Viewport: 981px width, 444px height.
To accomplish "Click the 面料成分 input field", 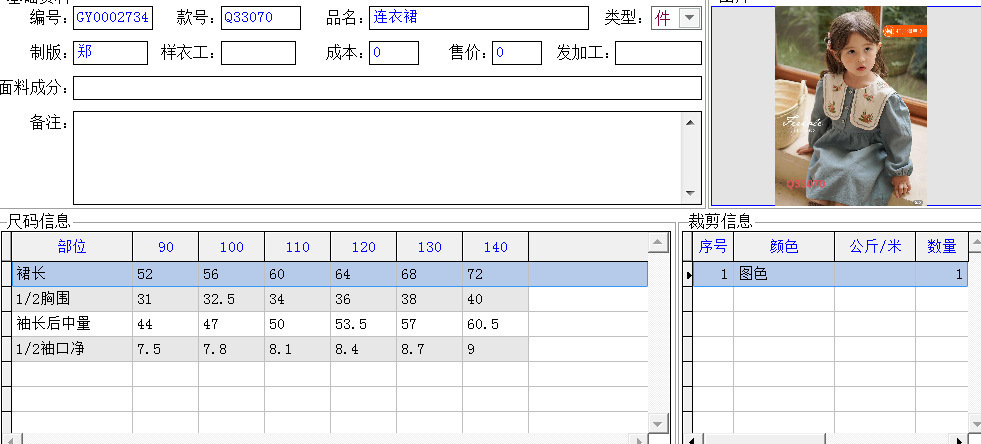I will pos(387,88).
